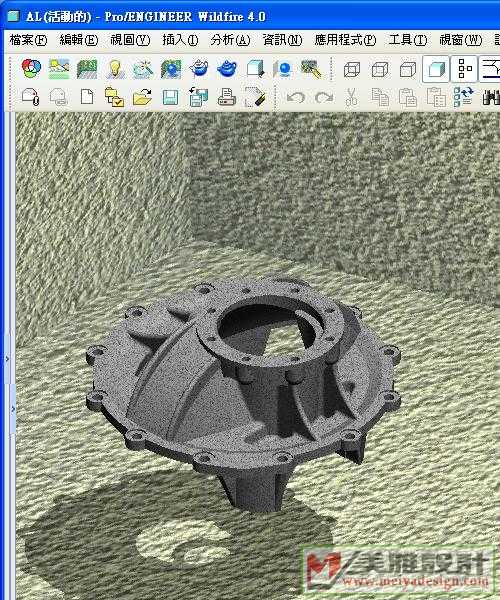Viewport: 500px width, 600px height.
Task: Open the 視圖(V) menu
Action: click(x=130, y=40)
